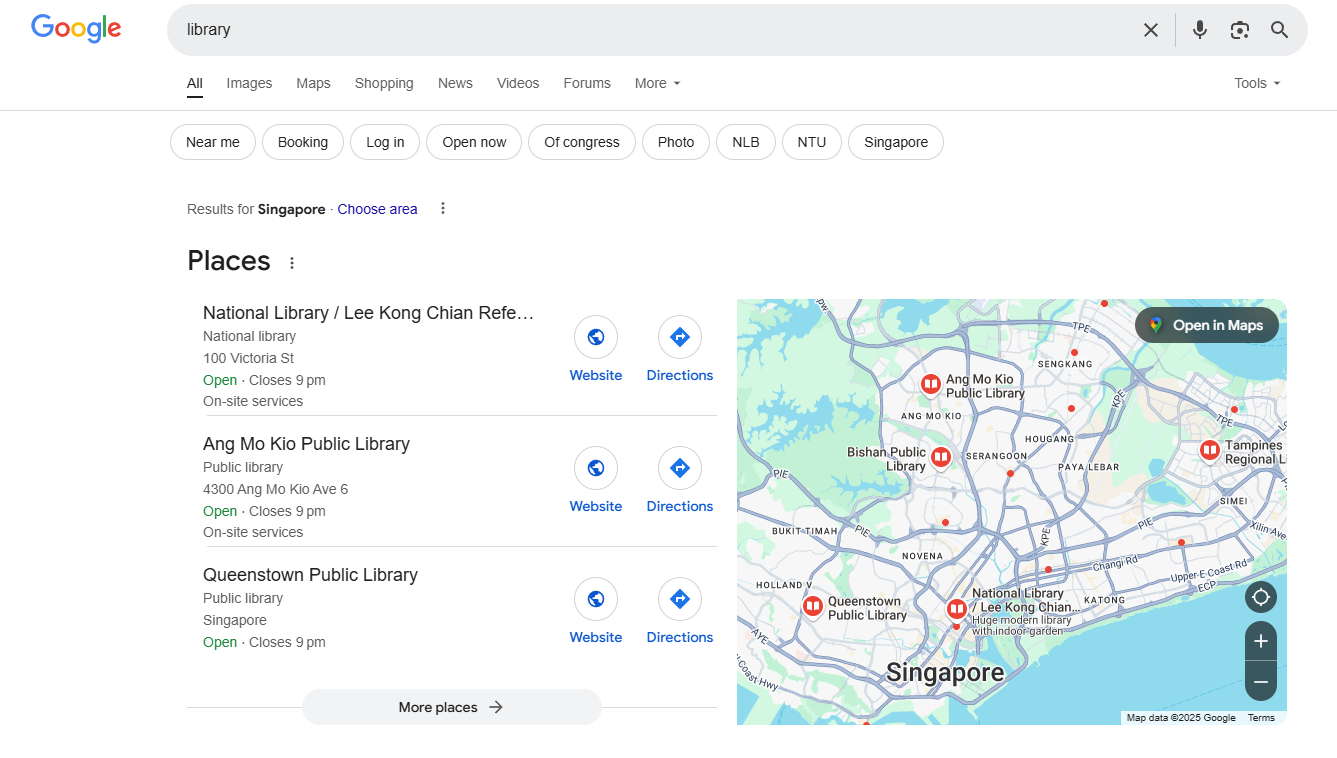
Task: Click Open in Maps button
Action: click(1207, 325)
